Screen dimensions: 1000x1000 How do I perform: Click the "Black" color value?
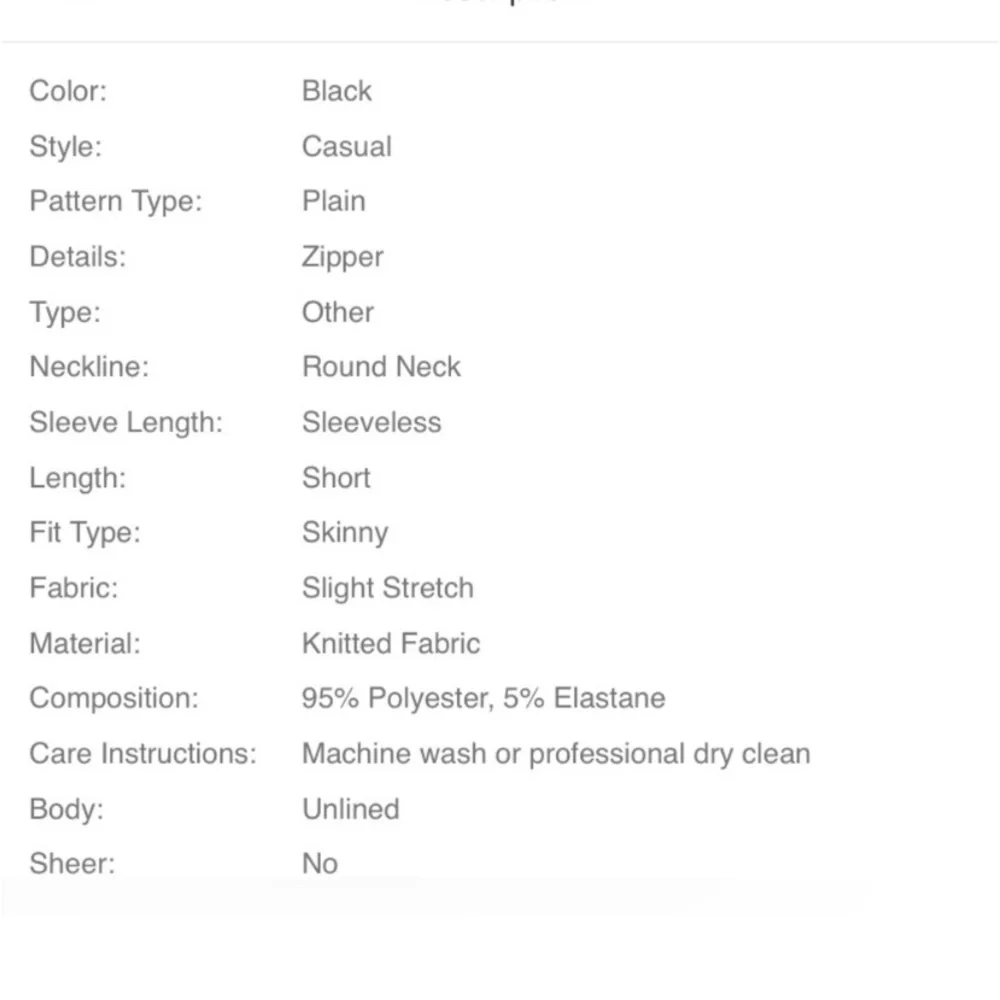click(336, 91)
